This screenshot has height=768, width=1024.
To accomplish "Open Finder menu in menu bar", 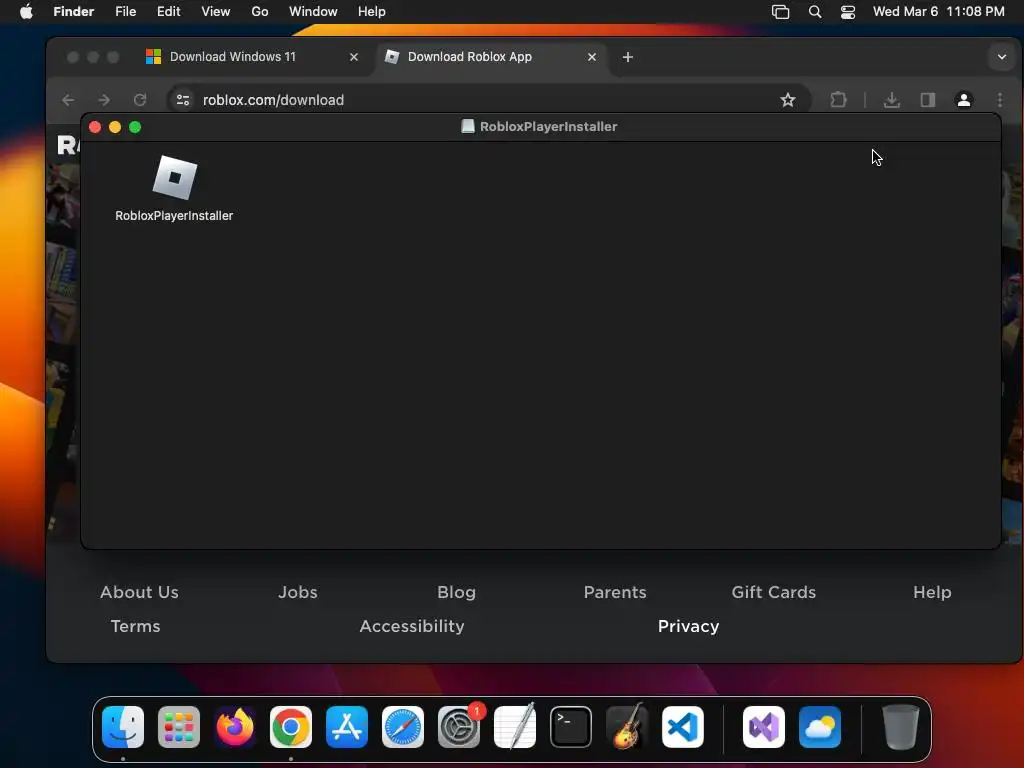I will 74,11.
